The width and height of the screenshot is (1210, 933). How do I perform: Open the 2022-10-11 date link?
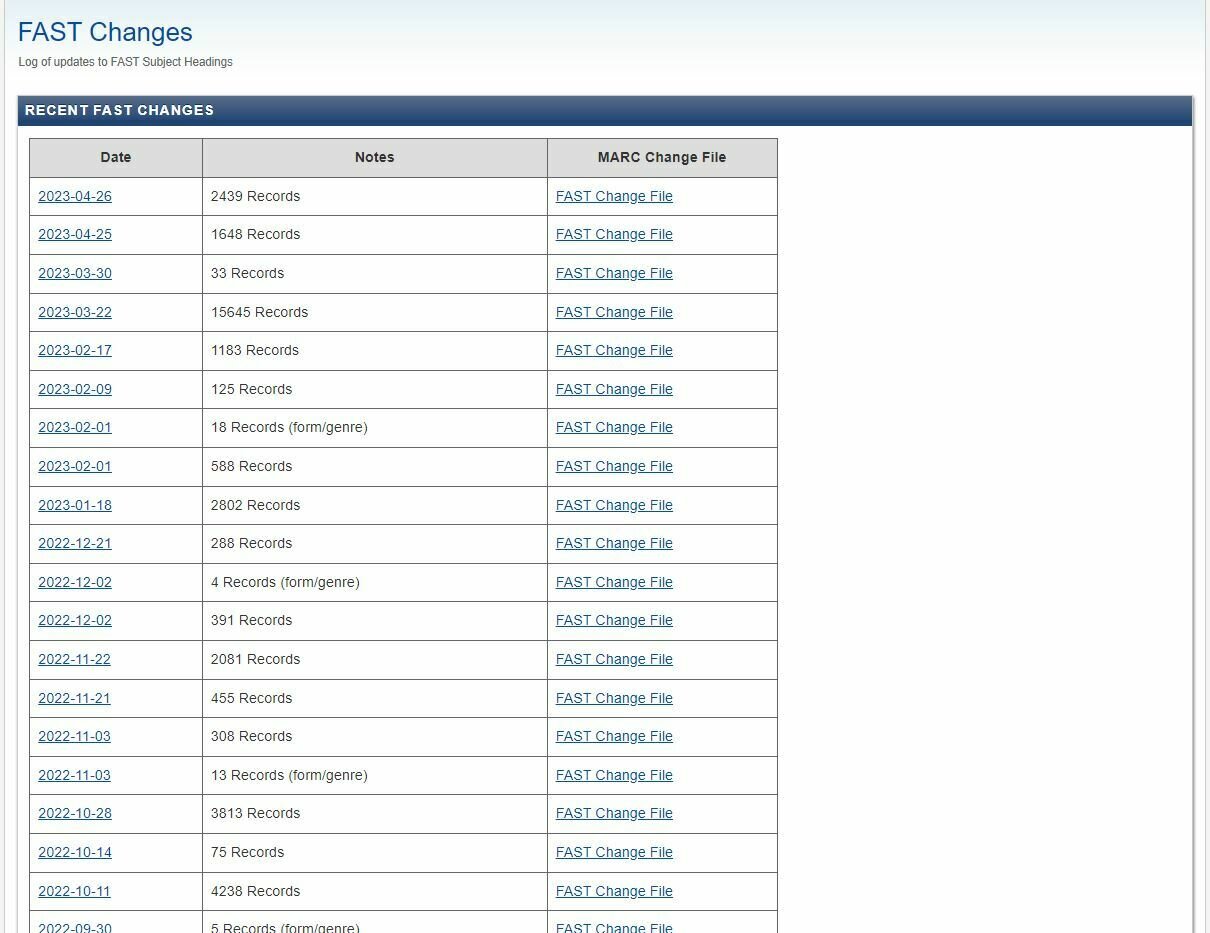[75, 891]
